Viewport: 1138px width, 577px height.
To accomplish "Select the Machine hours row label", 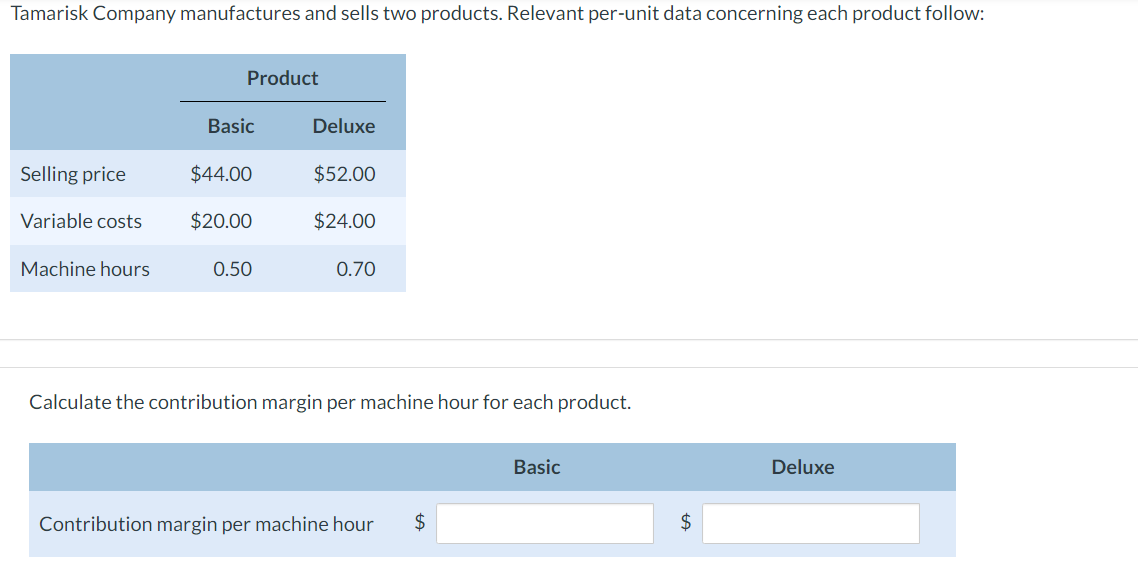I will tap(85, 269).
